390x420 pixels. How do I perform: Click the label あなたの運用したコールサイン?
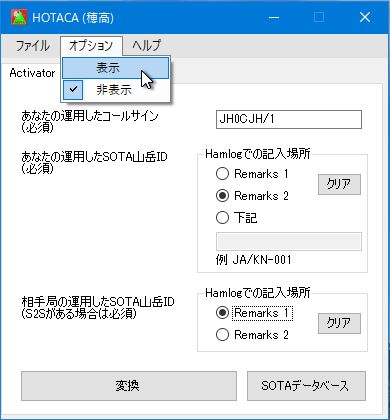90,116
